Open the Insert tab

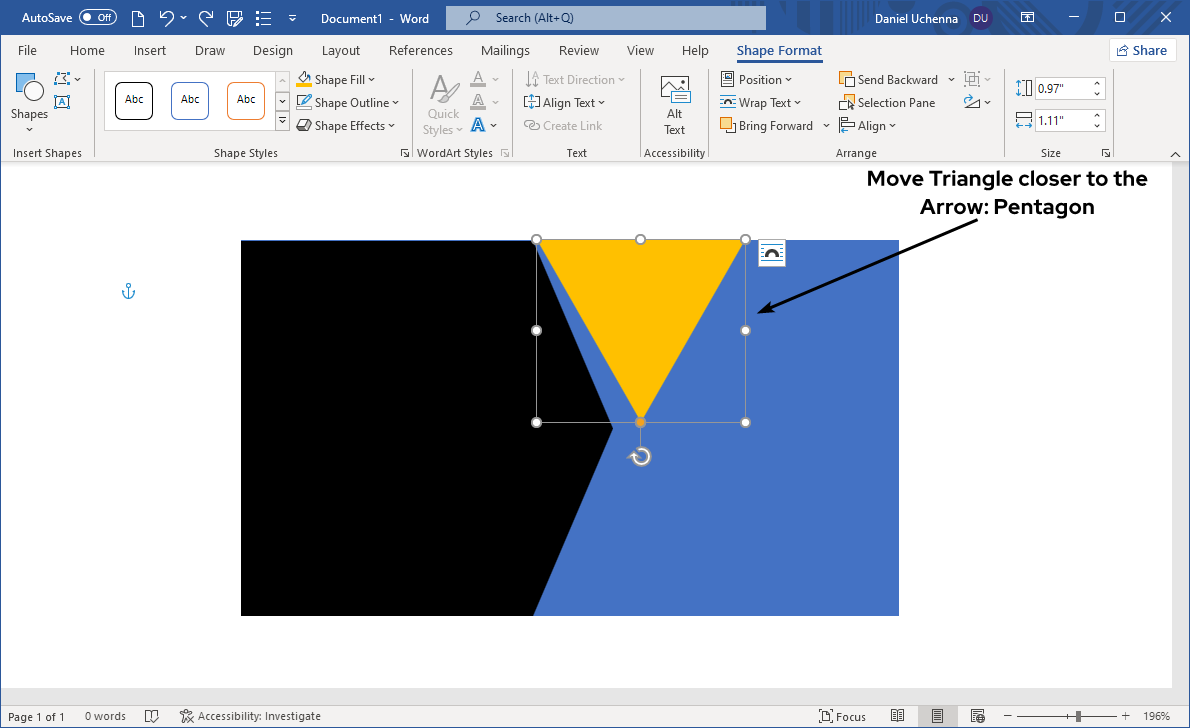pyautogui.click(x=150, y=51)
